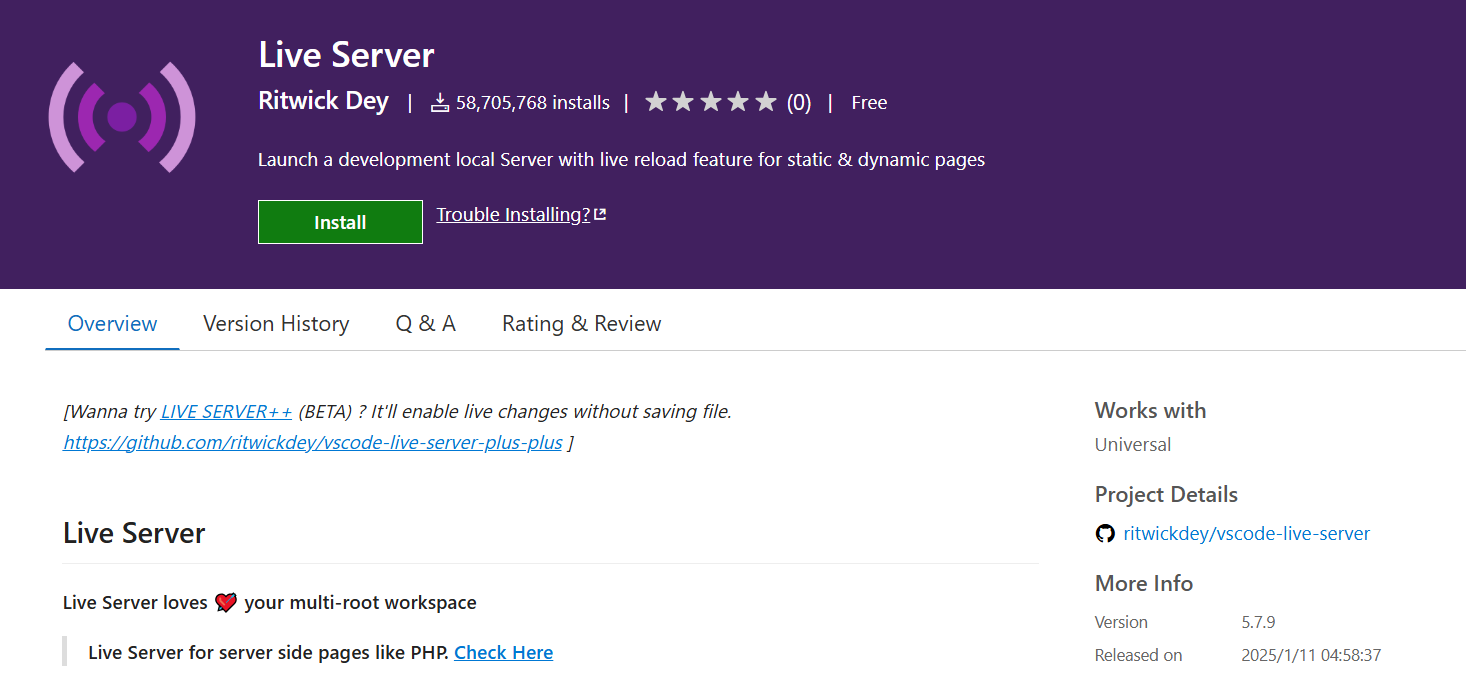This screenshot has height=674, width=1466.
Task: Click the Works with heading
Action: point(1150,410)
